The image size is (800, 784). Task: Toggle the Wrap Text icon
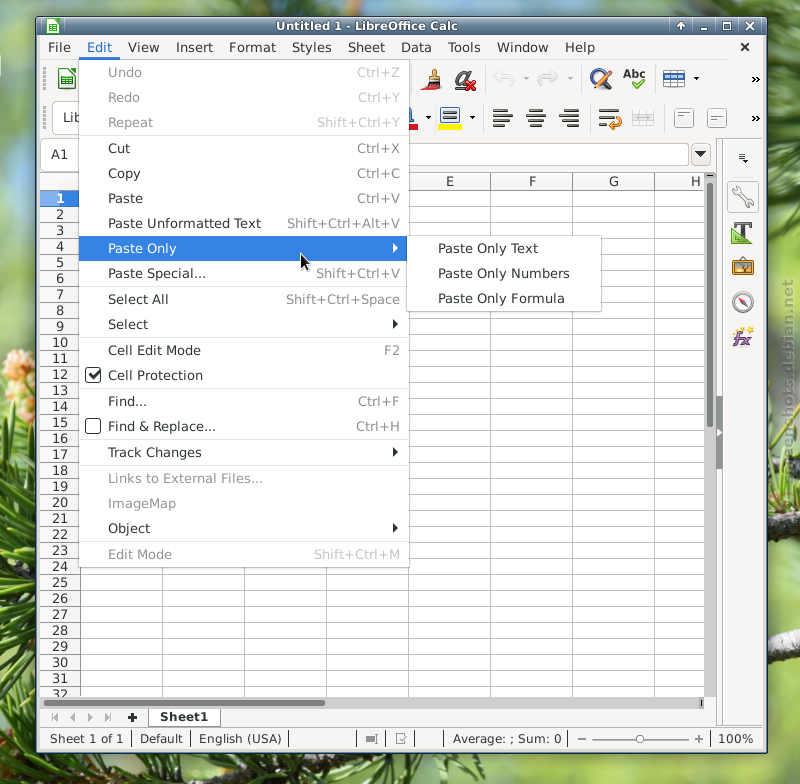[x=610, y=118]
